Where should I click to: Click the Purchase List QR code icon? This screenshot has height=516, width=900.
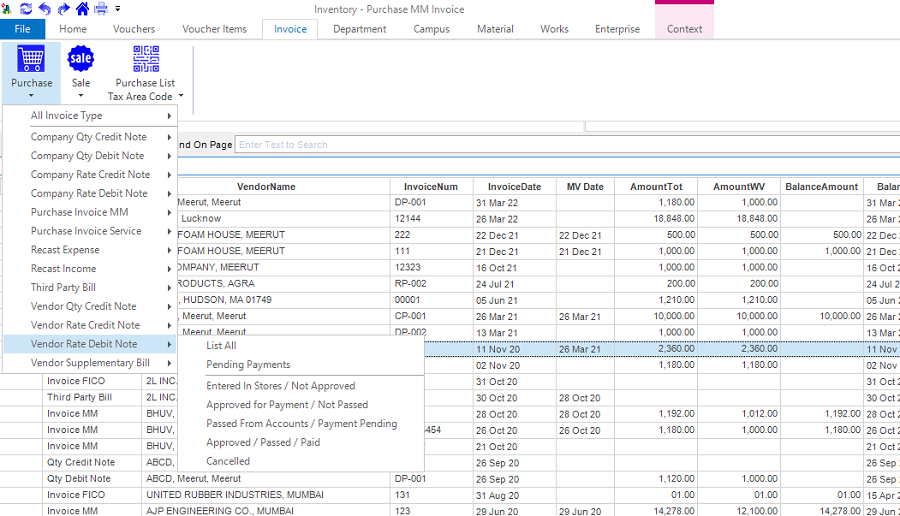click(145, 60)
